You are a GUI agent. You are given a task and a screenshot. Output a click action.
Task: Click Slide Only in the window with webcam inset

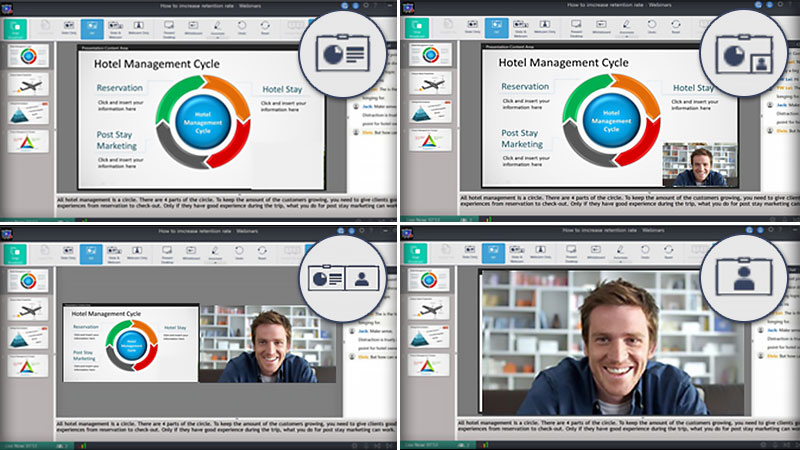click(472, 27)
